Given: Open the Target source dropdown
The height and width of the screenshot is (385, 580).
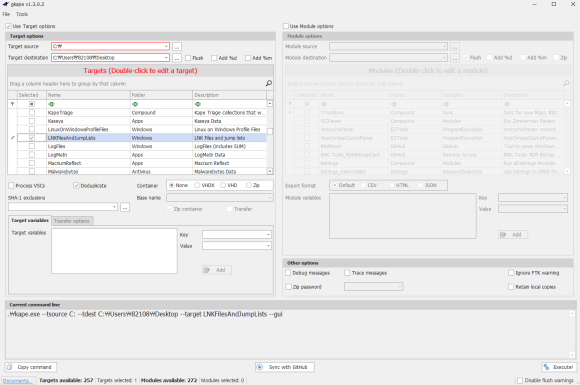Looking at the screenshot, I should point(166,47).
